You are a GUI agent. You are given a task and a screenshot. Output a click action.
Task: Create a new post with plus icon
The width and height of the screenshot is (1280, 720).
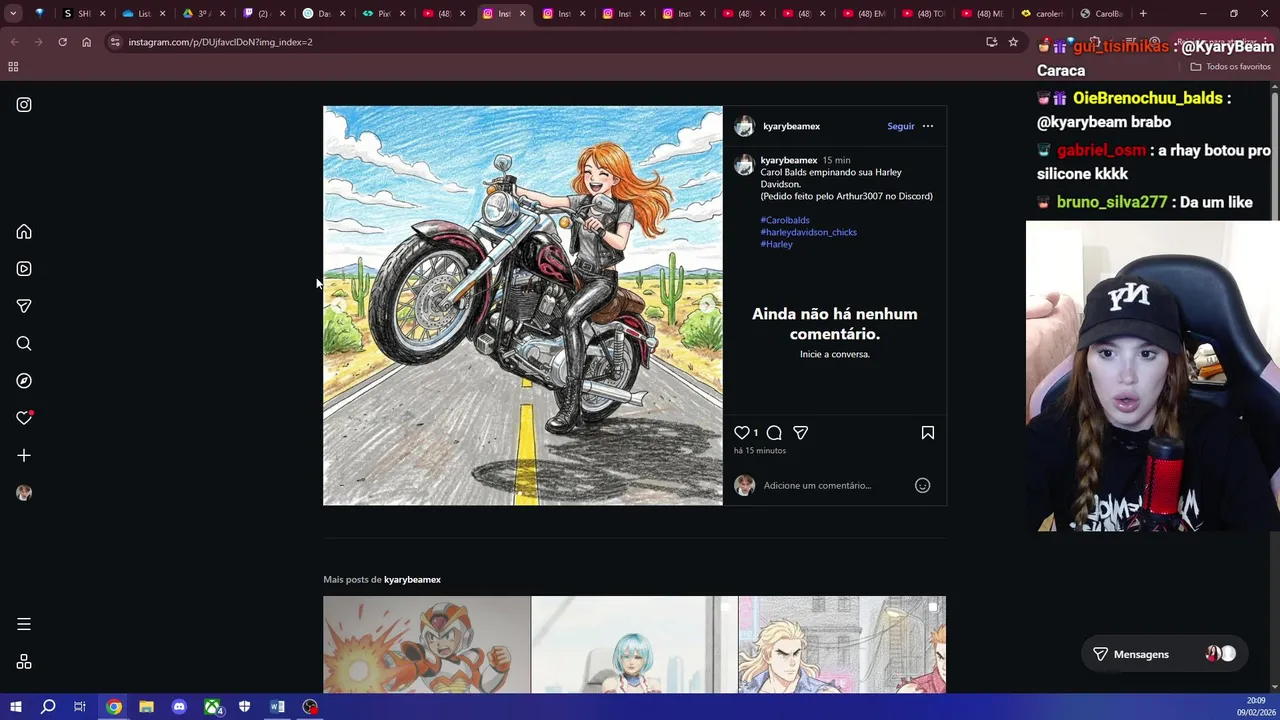(x=24, y=455)
